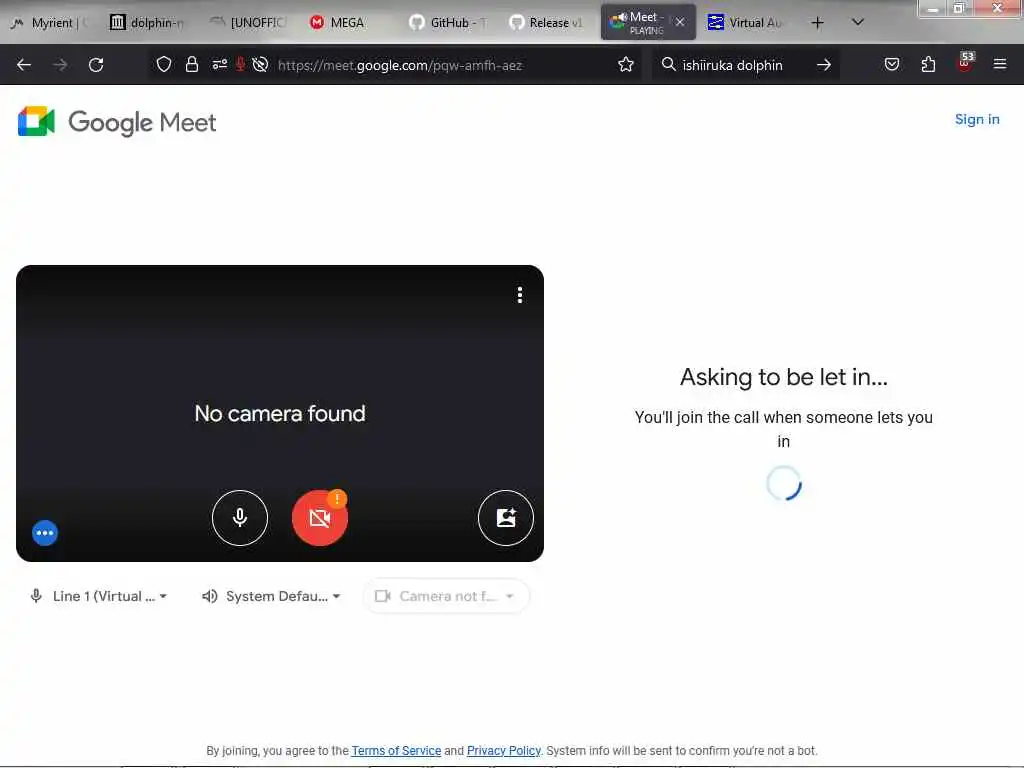Open the Save to Pocket icon
The width and height of the screenshot is (1024, 768).
coord(891,64)
